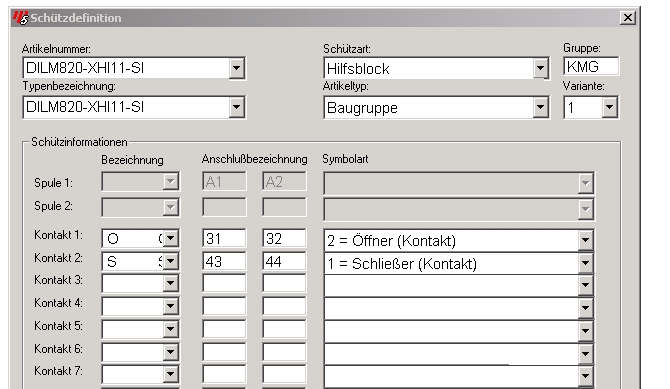Click the Anschlußbezeichnung column header
The height and width of the screenshot is (389, 670).
(x=254, y=159)
